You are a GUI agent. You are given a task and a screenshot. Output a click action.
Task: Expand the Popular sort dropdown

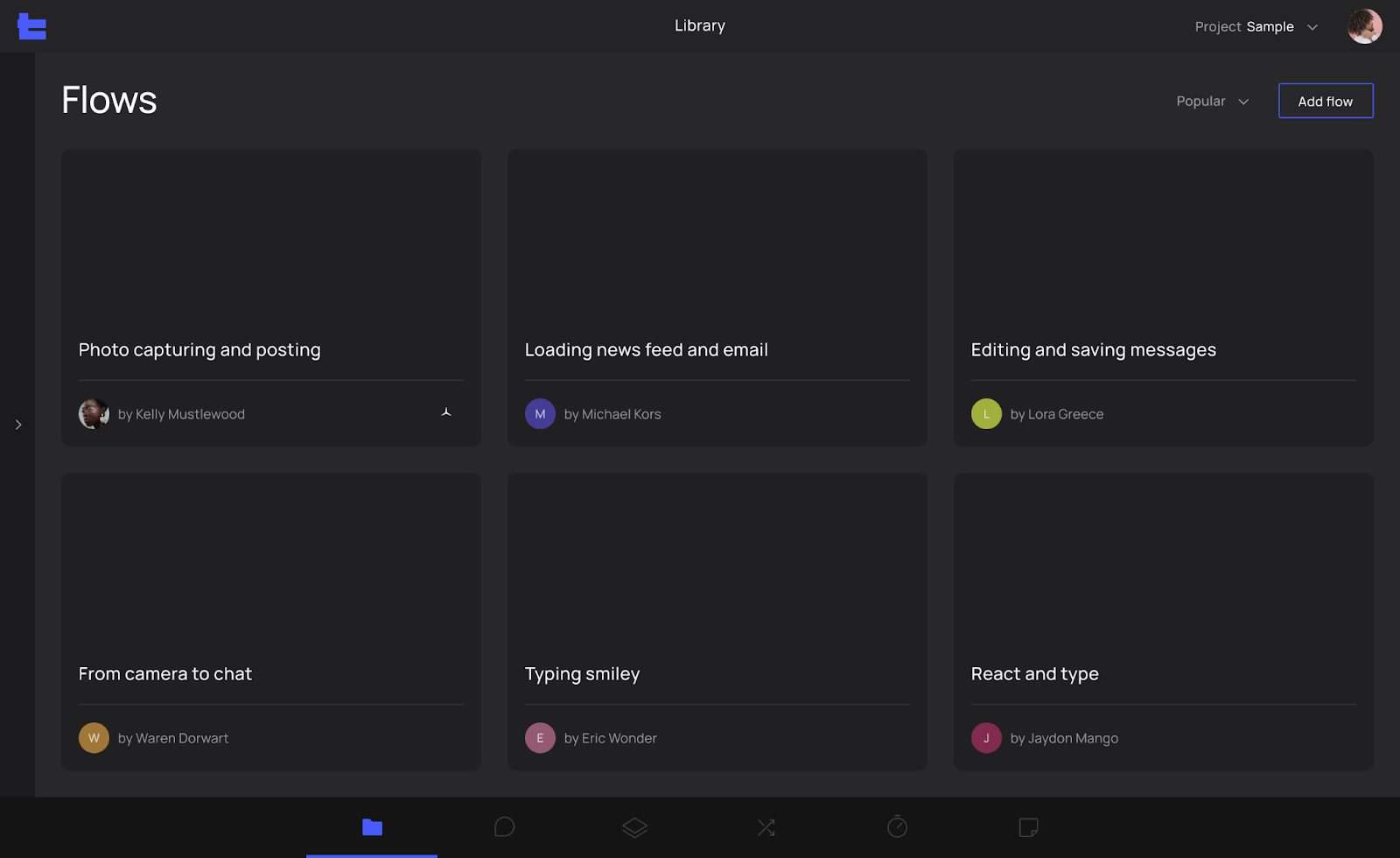coord(1212,102)
